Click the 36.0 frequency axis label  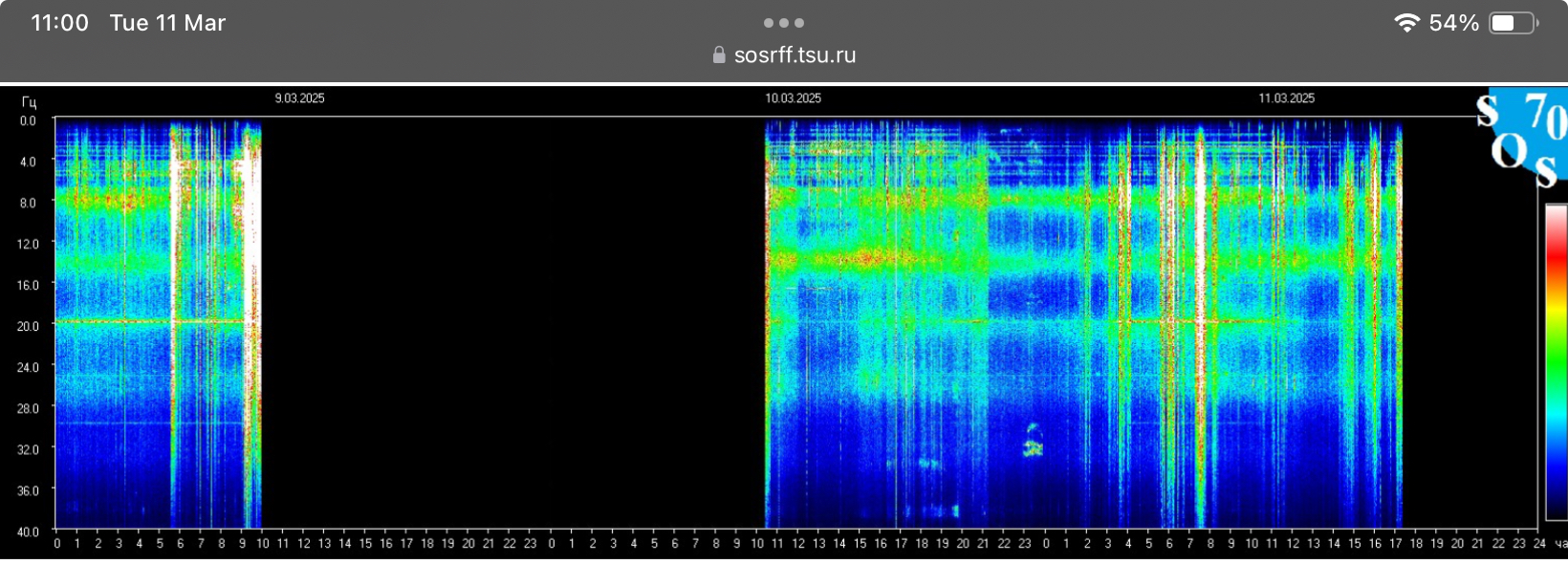pyautogui.click(x=28, y=491)
